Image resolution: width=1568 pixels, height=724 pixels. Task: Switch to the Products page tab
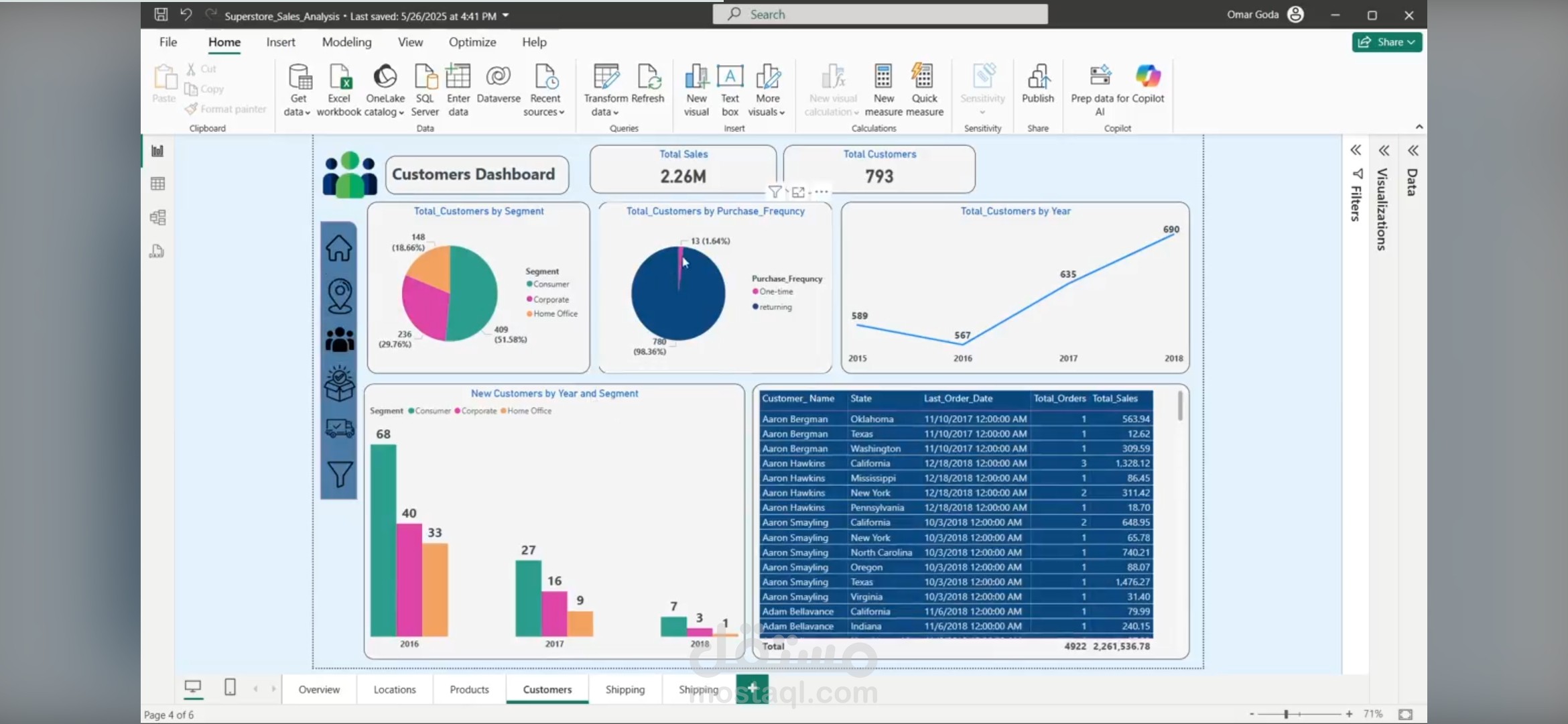point(469,689)
